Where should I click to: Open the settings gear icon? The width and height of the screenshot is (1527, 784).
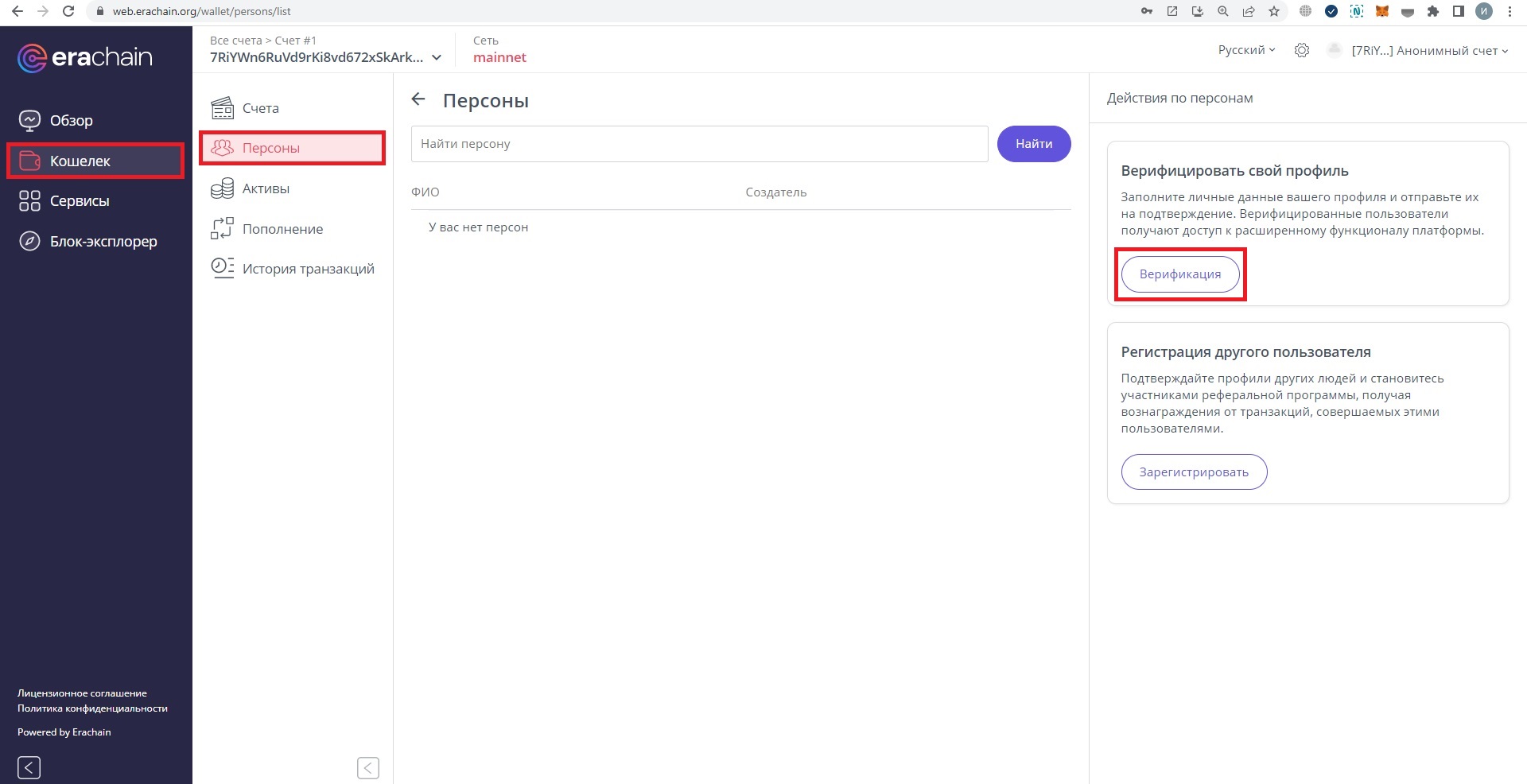[1301, 50]
